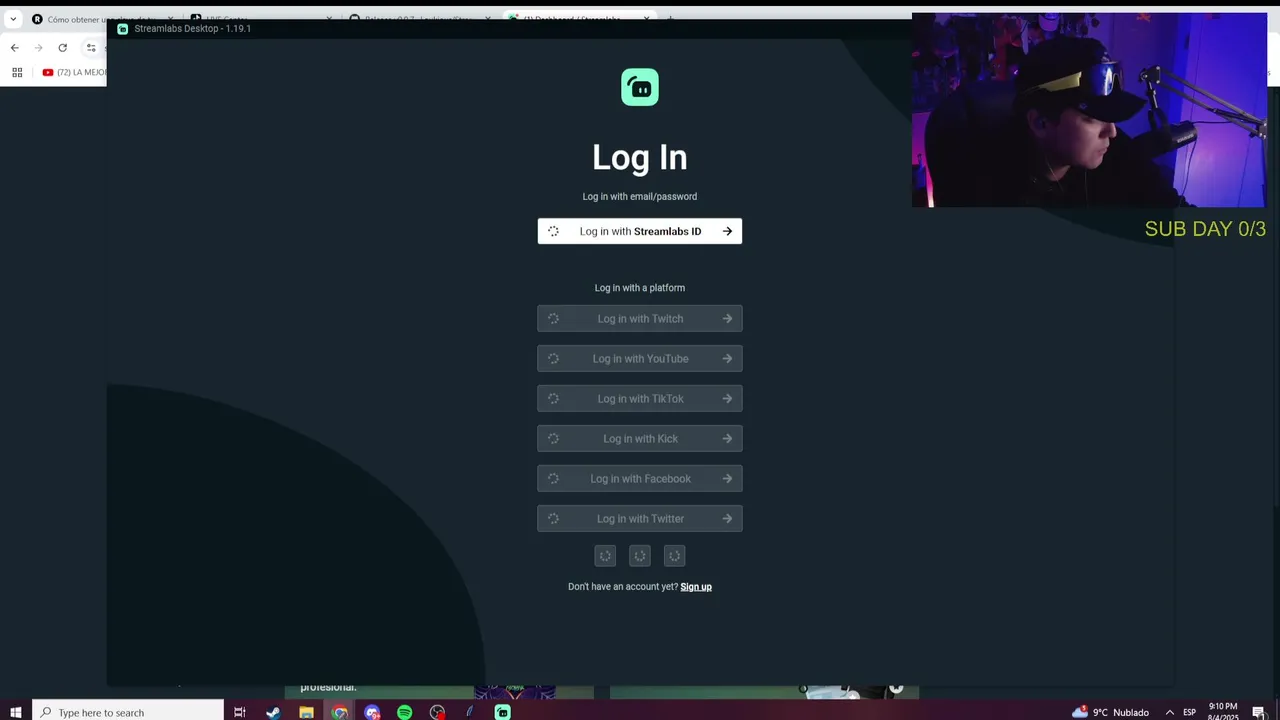Open Streamlabs from the taskbar

click(502, 712)
